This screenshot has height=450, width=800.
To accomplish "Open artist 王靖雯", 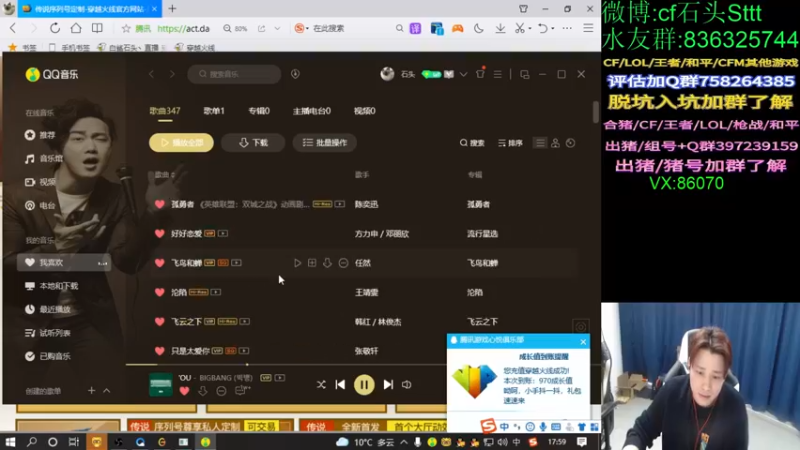I will click(x=366, y=292).
